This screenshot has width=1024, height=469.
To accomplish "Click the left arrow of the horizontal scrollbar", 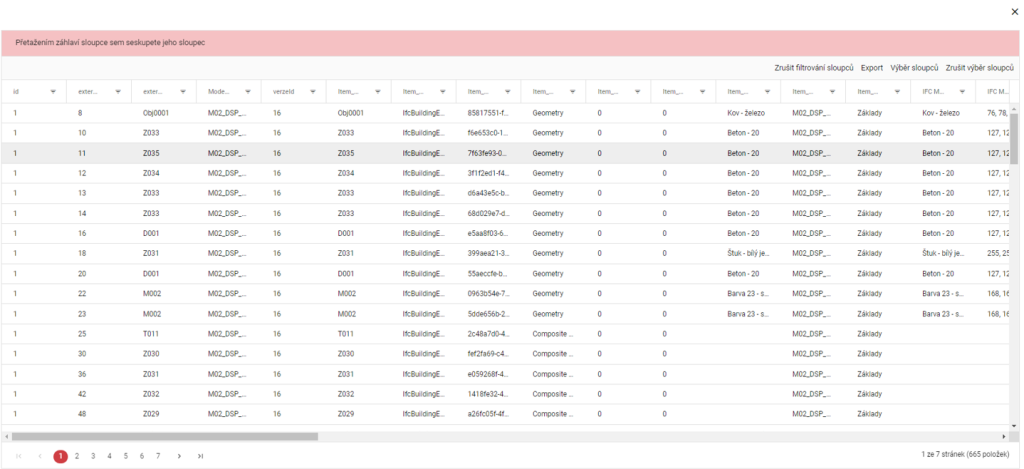I will click(x=7, y=437).
